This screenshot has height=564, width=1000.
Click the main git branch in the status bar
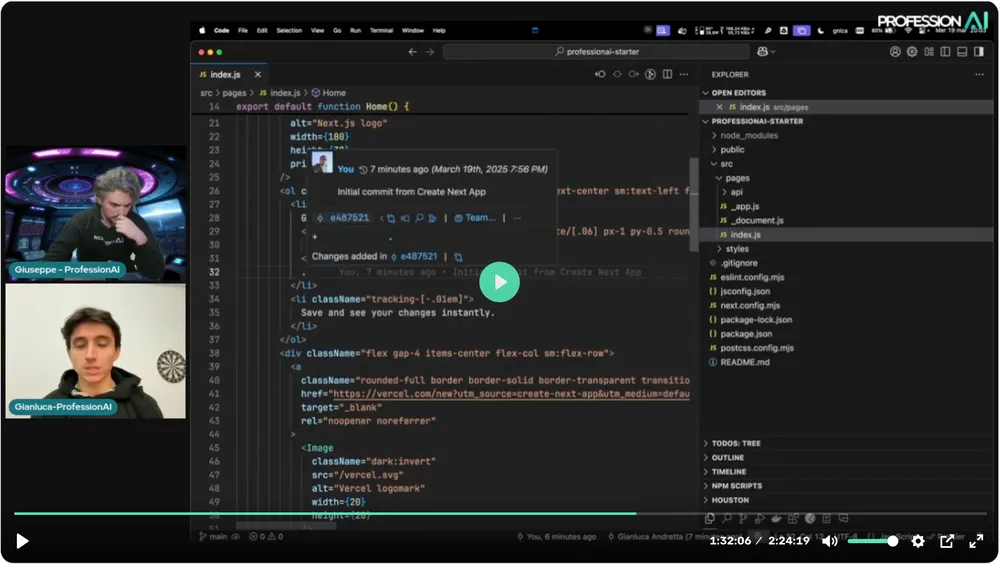click(x=214, y=537)
